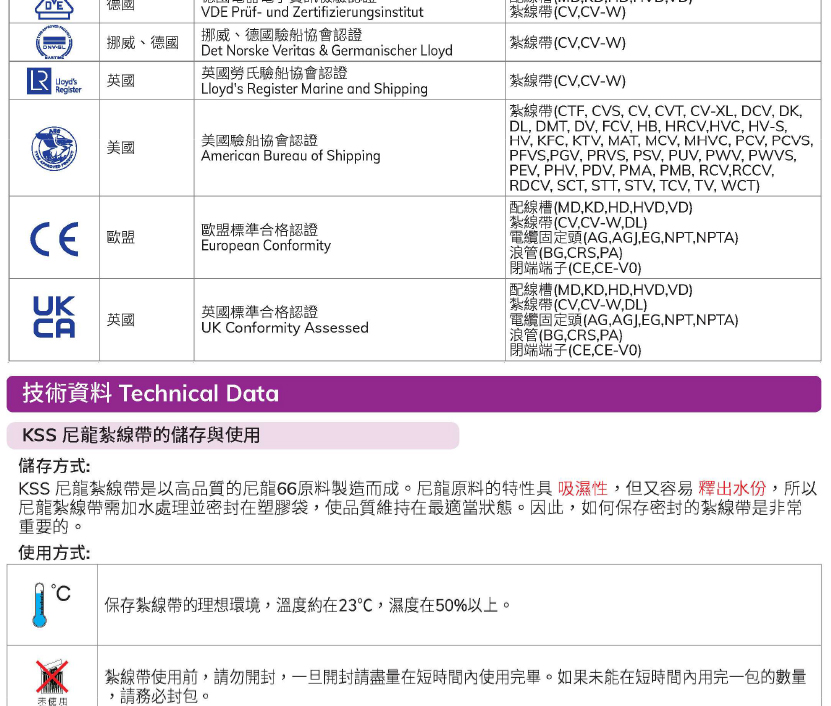Viewport: 831px width, 706px height.
Task: Click "電纜固定頭(AG,AGJ,EG,NPT,NPTA)" in the CE row
Action: pos(624,237)
